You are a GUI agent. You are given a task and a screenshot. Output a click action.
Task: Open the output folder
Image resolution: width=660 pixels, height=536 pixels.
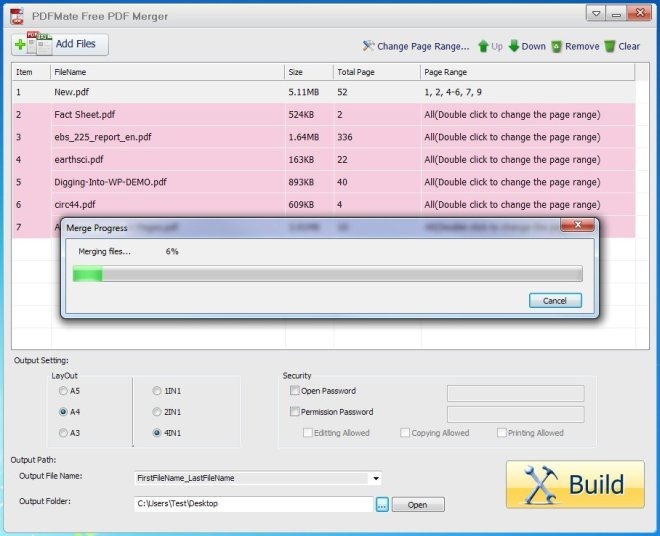(418, 504)
